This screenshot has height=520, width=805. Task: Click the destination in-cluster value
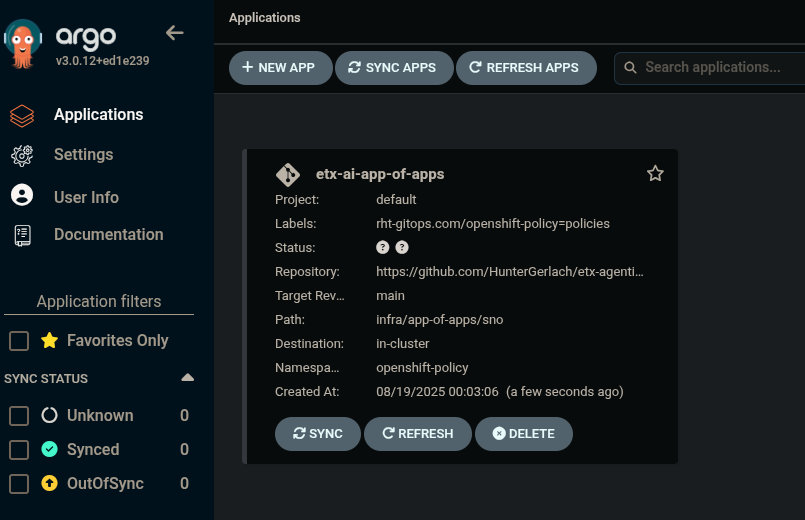[x=402, y=343]
